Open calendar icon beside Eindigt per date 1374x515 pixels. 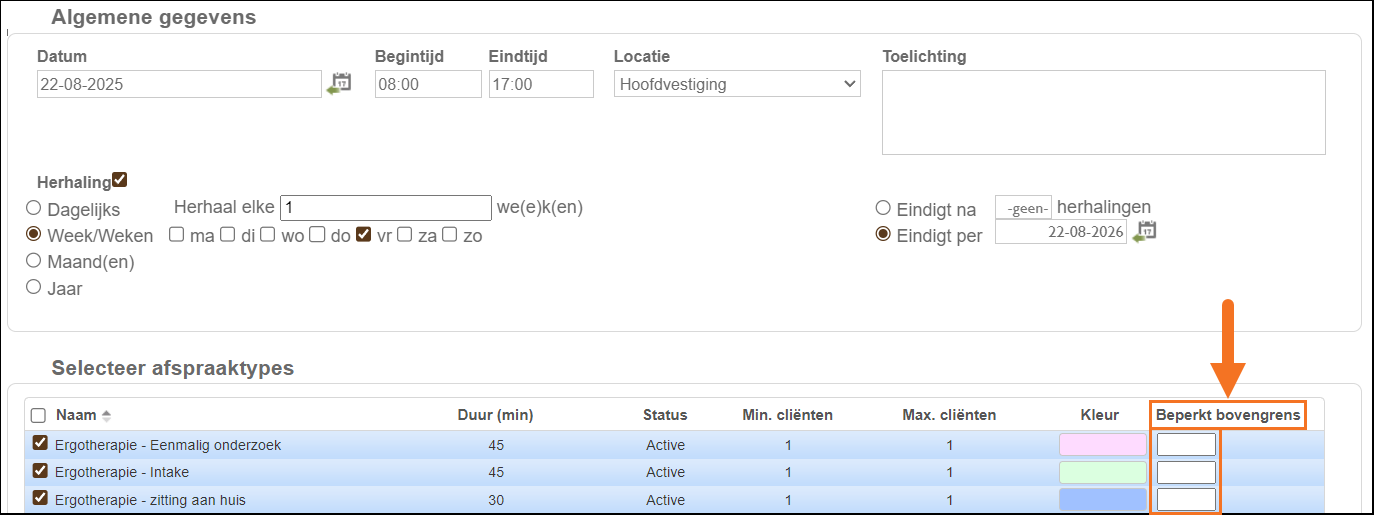(x=1145, y=232)
